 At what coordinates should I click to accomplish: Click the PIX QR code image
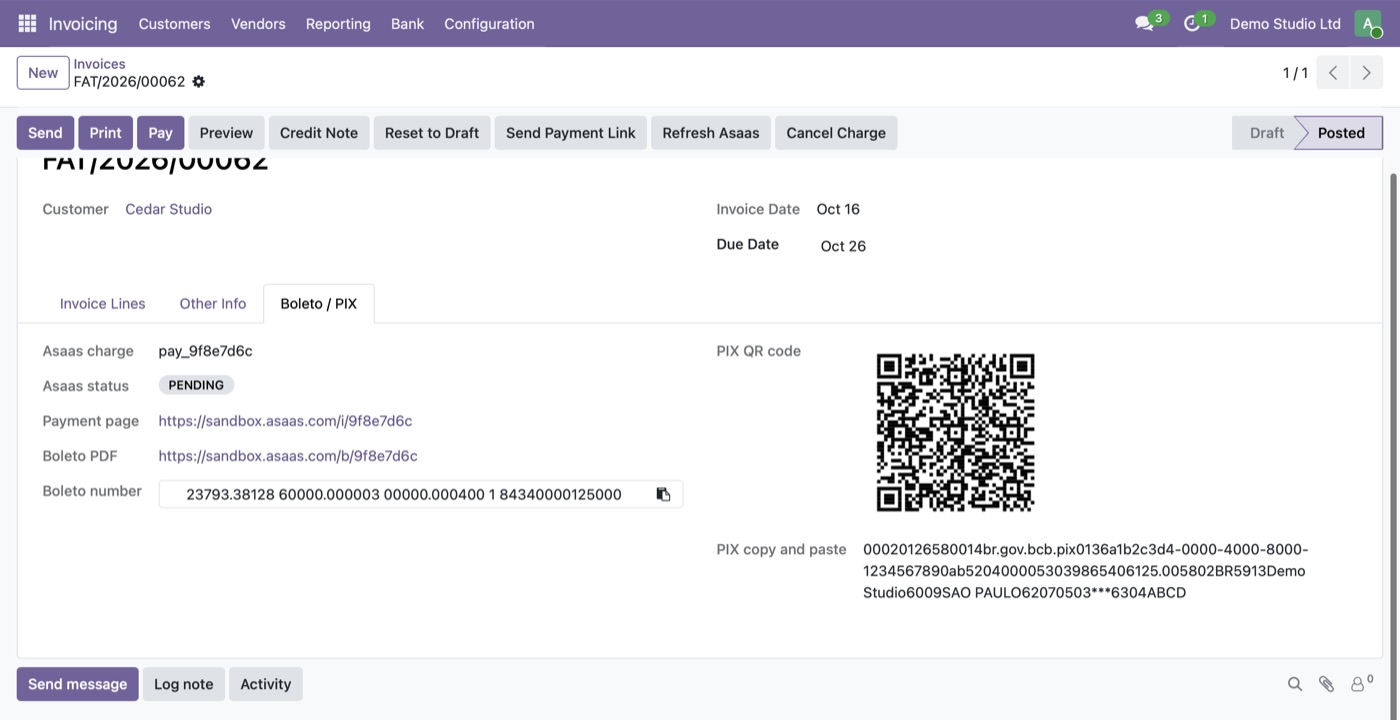tap(955, 432)
